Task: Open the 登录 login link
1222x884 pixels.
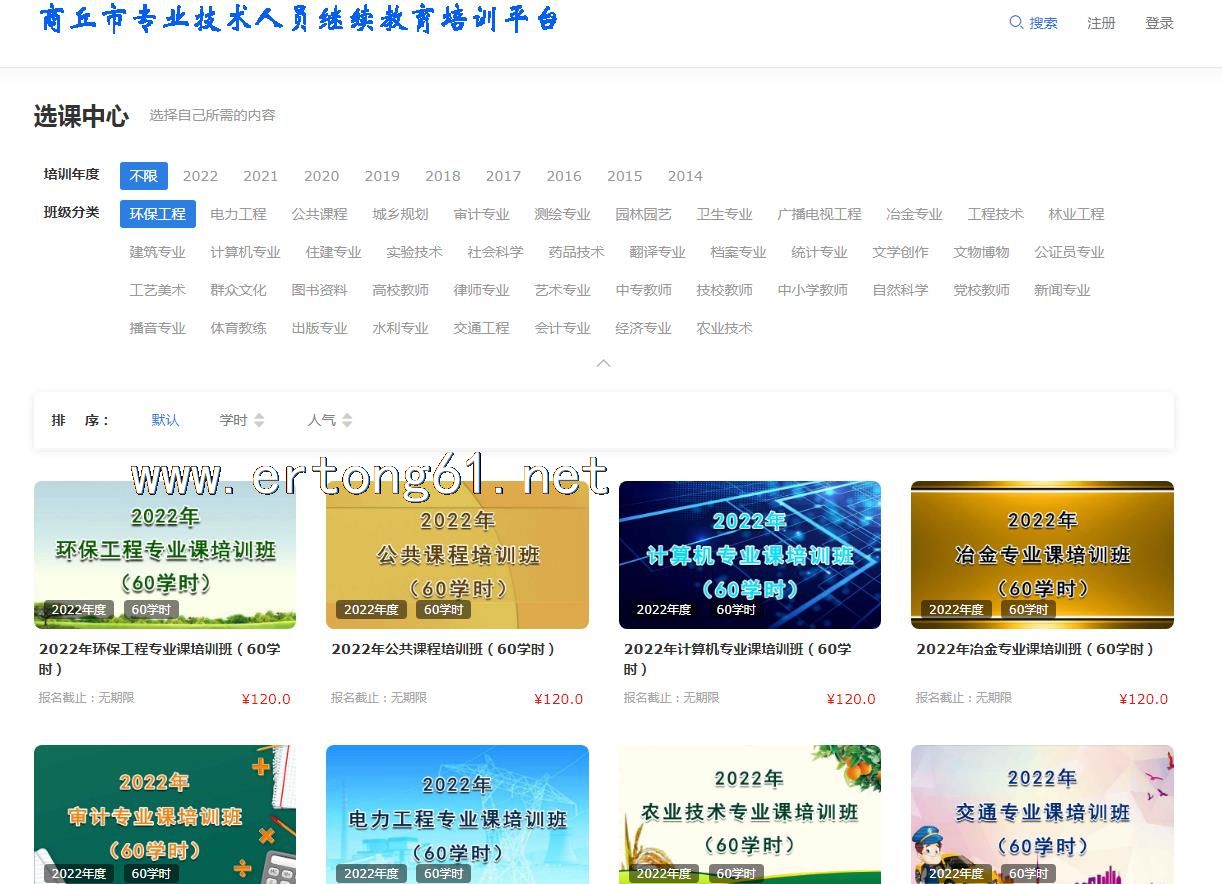Action: [x=1159, y=23]
